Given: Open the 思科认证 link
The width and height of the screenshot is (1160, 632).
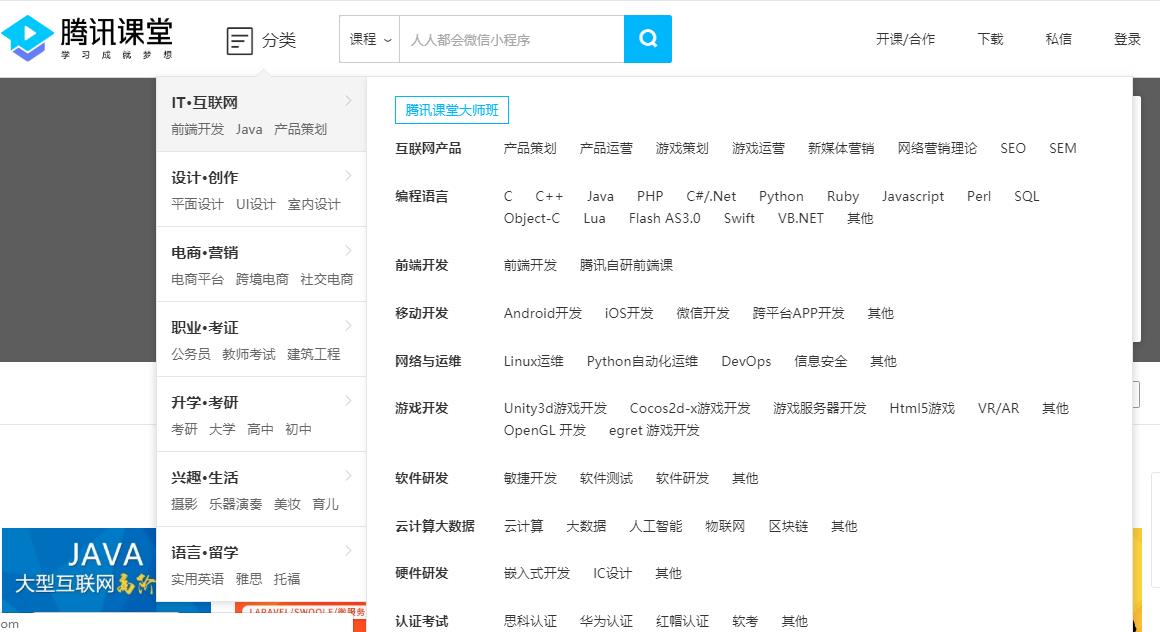Looking at the screenshot, I should coord(530,621).
